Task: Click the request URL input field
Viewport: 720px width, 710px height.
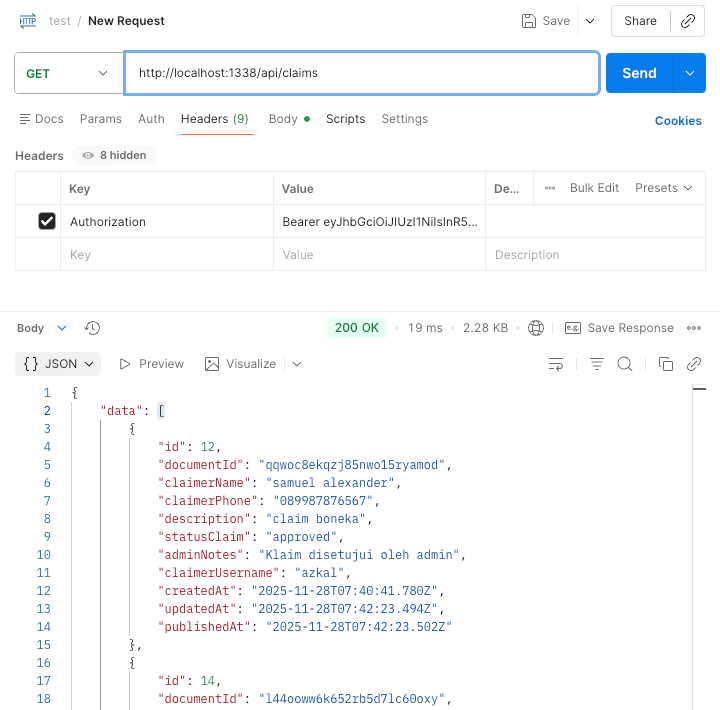Action: (x=360, y=73)
